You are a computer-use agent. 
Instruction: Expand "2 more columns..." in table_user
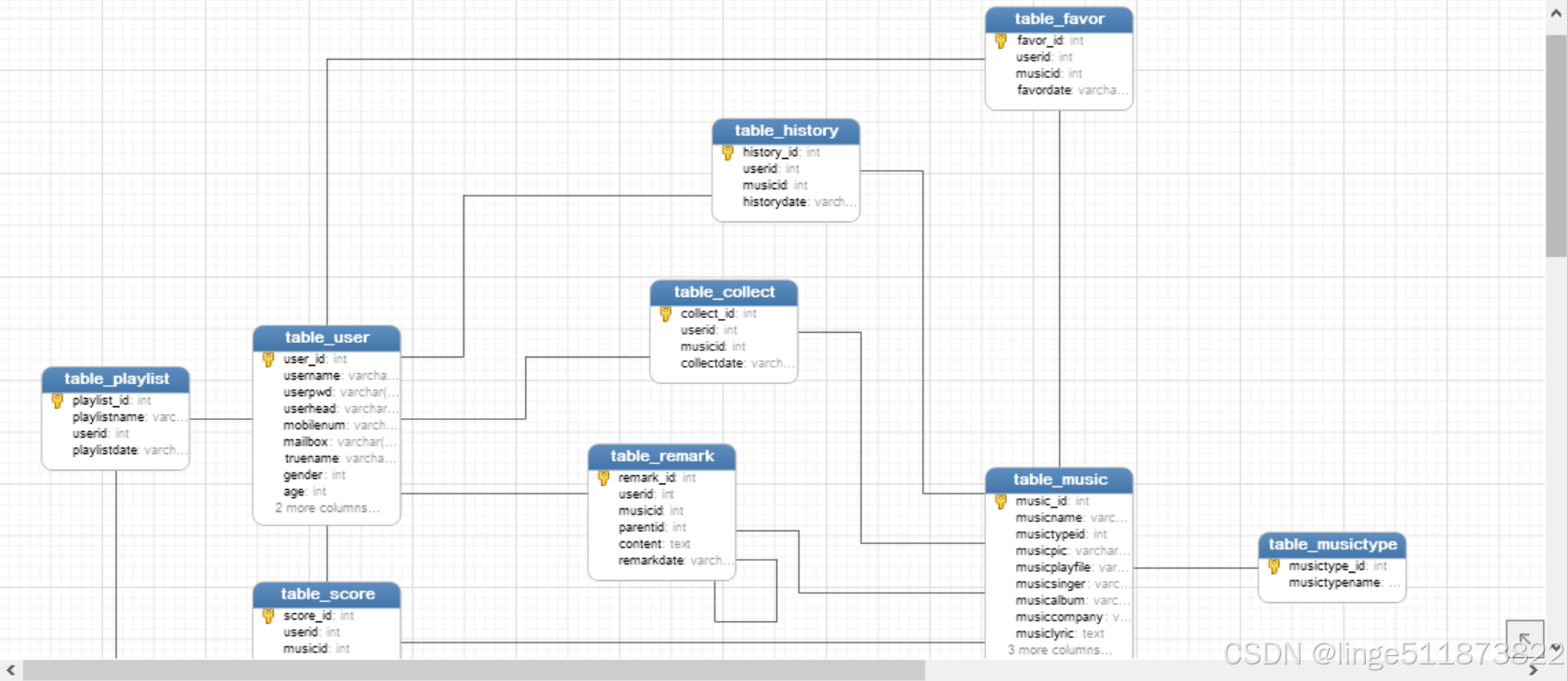[327, 508]
